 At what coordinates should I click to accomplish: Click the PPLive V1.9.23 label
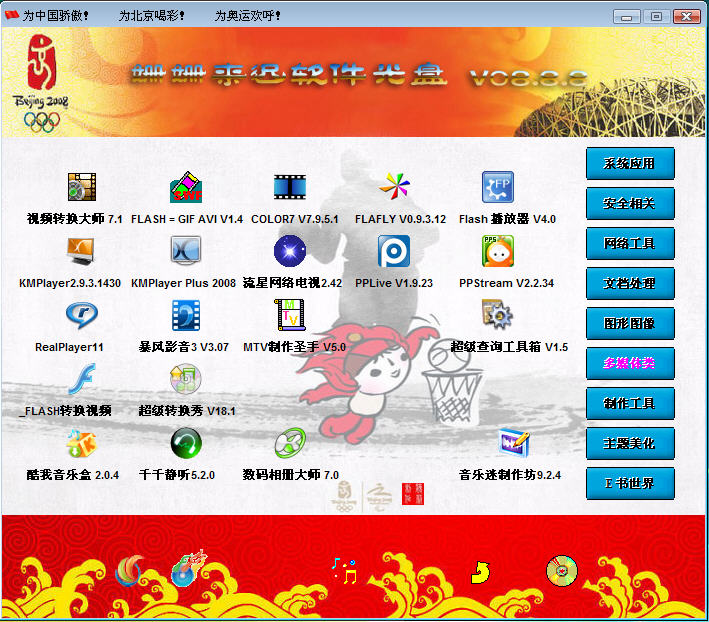click(394, 283)
